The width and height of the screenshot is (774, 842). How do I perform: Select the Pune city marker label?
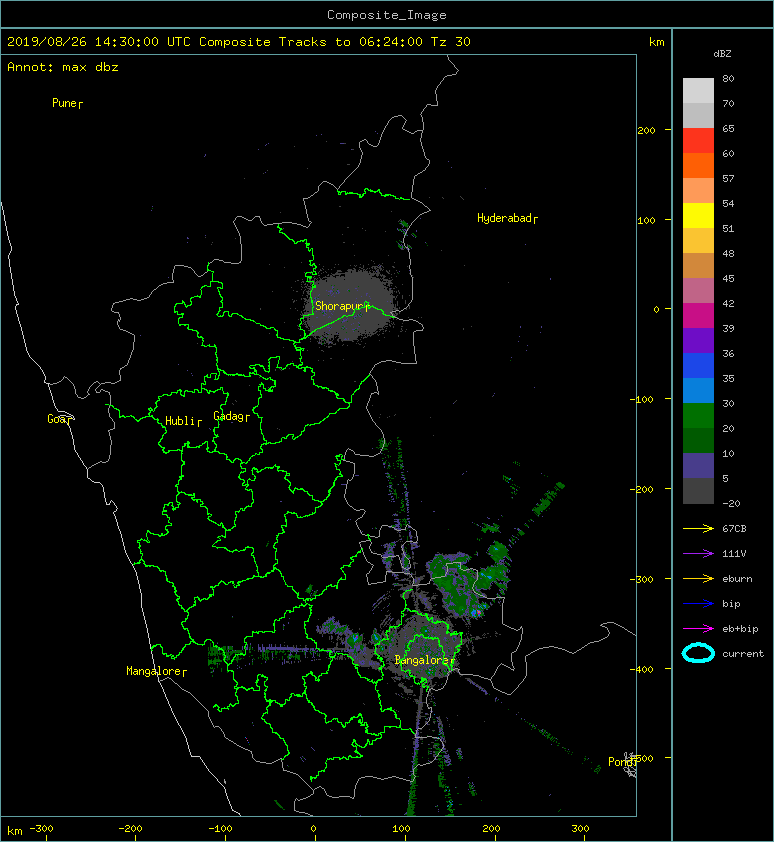pos(67,103)
